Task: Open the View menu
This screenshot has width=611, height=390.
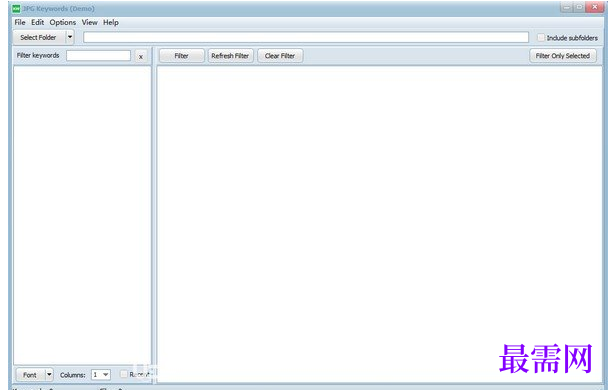Action: click(90, 23)
